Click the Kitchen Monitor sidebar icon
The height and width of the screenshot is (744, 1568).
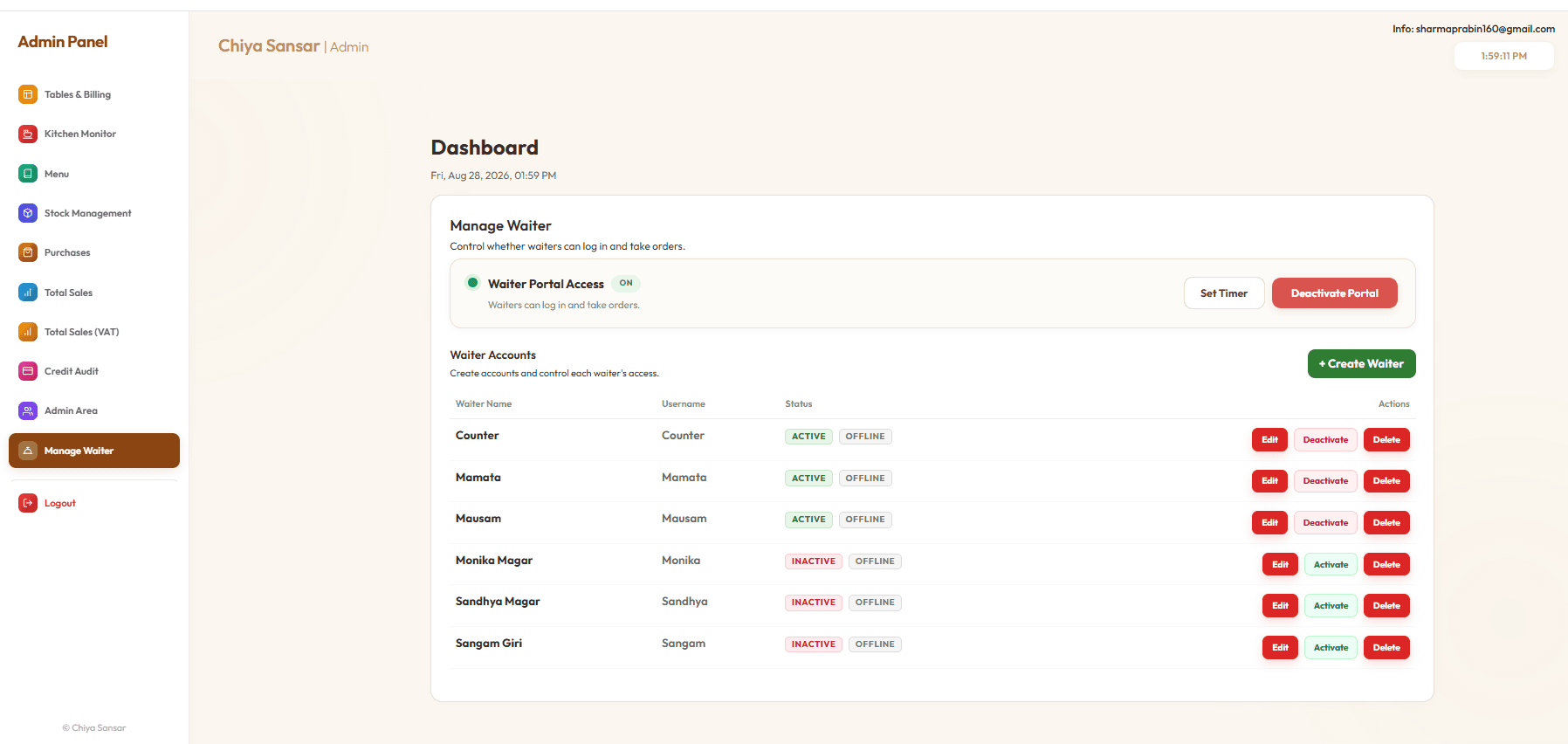pyautogui.click(x=28, y=134)
